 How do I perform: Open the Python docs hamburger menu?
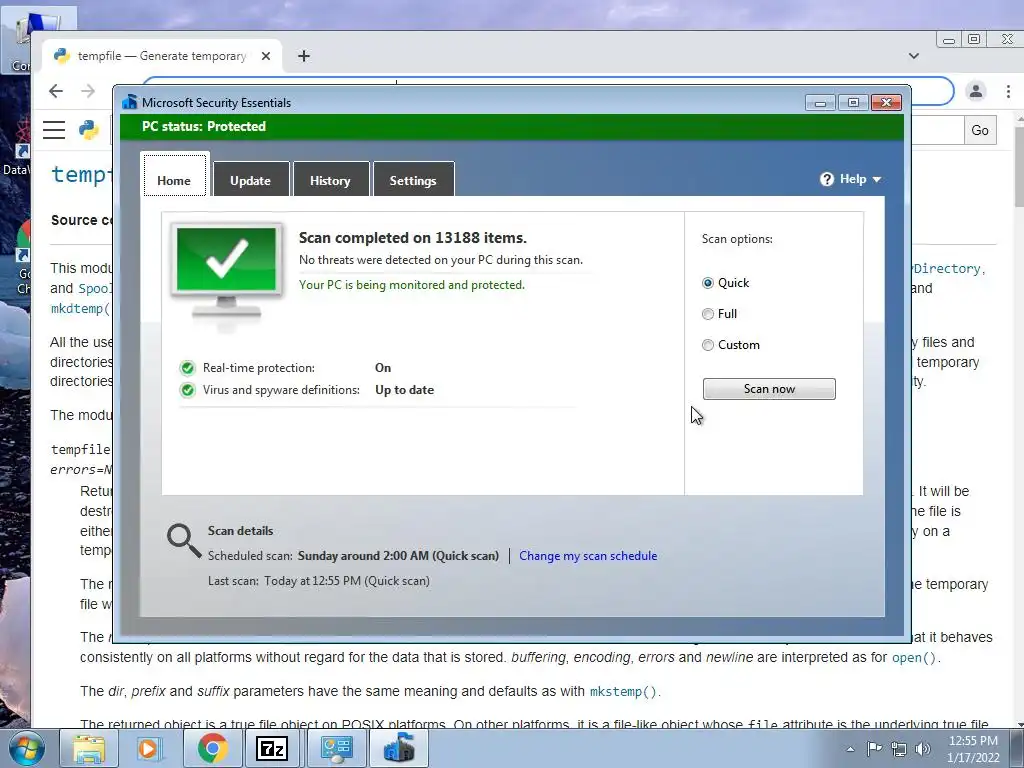(54, 130)
